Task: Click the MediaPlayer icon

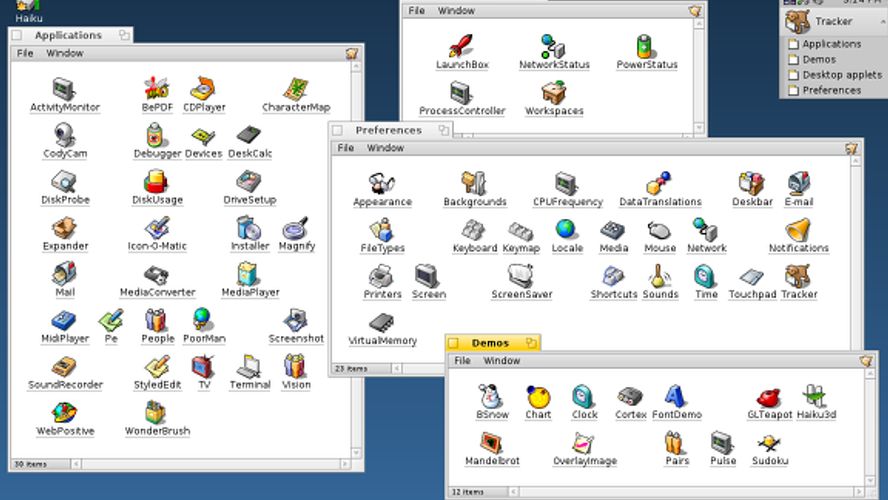Action: pos(248,274)
